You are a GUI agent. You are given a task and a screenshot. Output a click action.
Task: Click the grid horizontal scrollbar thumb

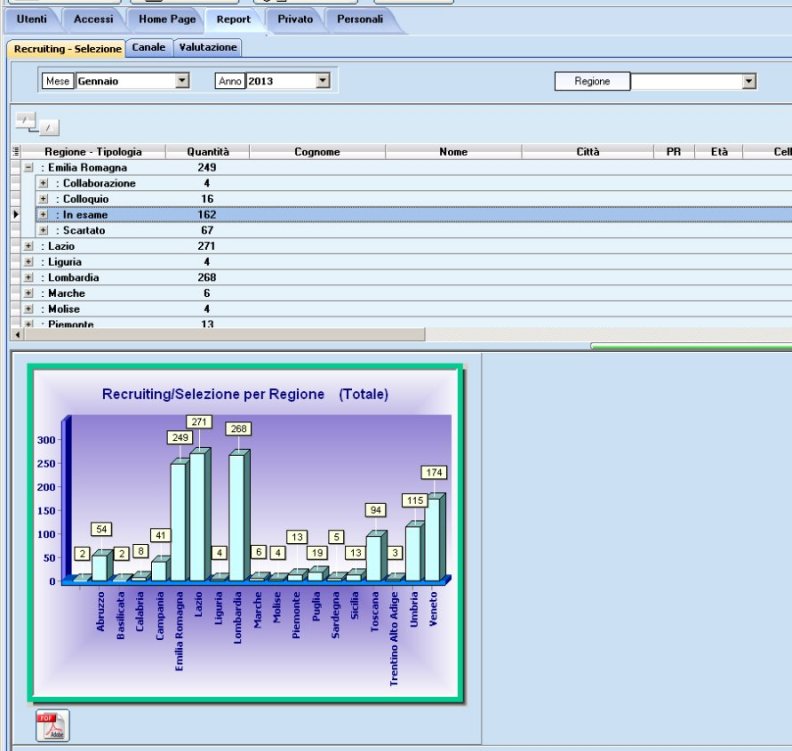(225, 334)
